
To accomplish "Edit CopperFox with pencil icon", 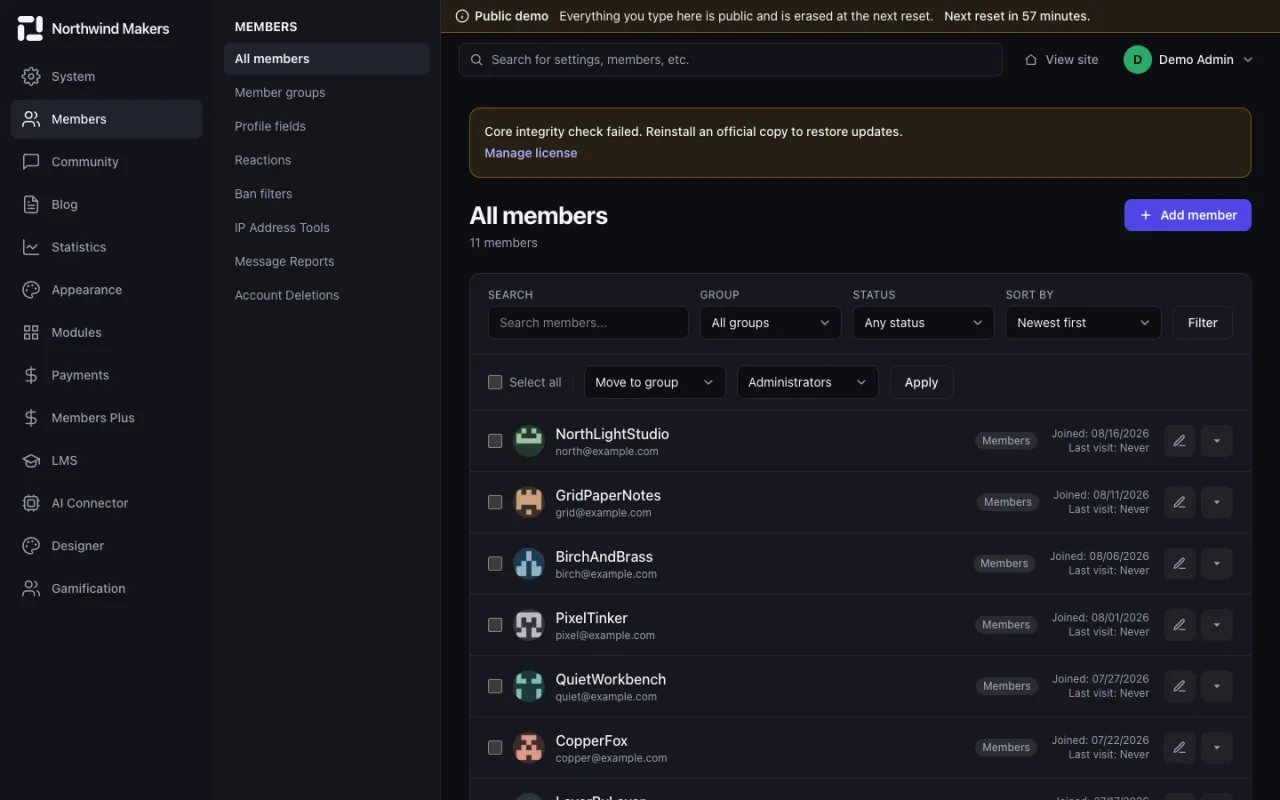I will [x=1179, y=747].
